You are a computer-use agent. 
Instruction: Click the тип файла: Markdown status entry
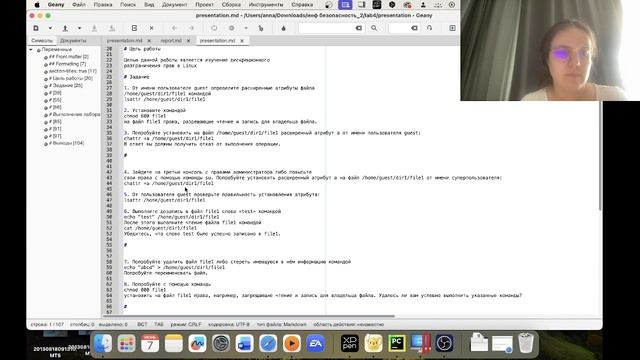[x=282, y=324]
